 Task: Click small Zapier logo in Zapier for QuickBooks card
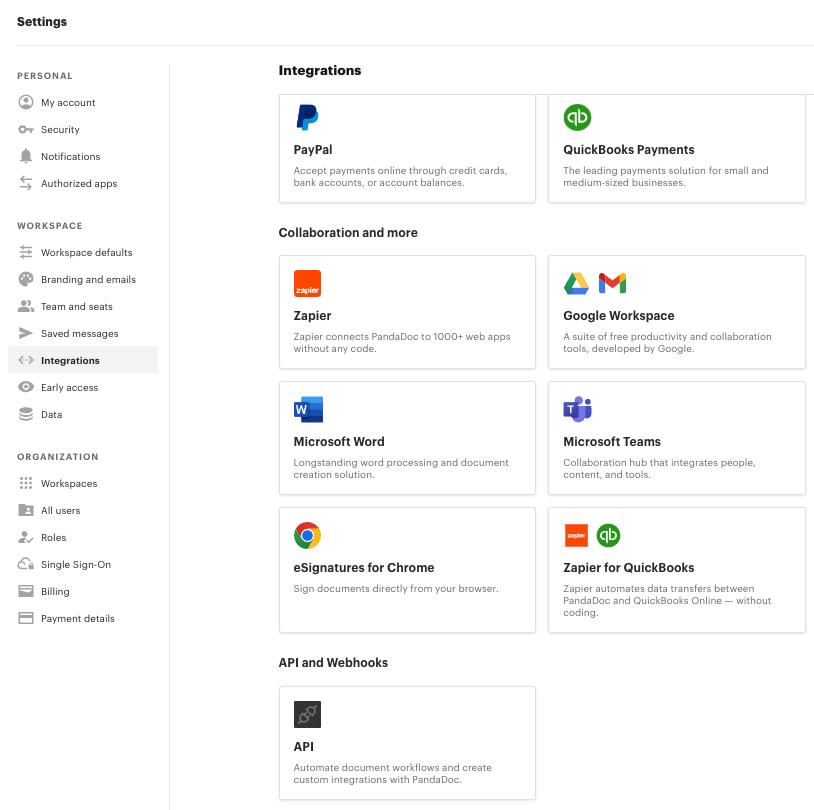coord(576,535)
